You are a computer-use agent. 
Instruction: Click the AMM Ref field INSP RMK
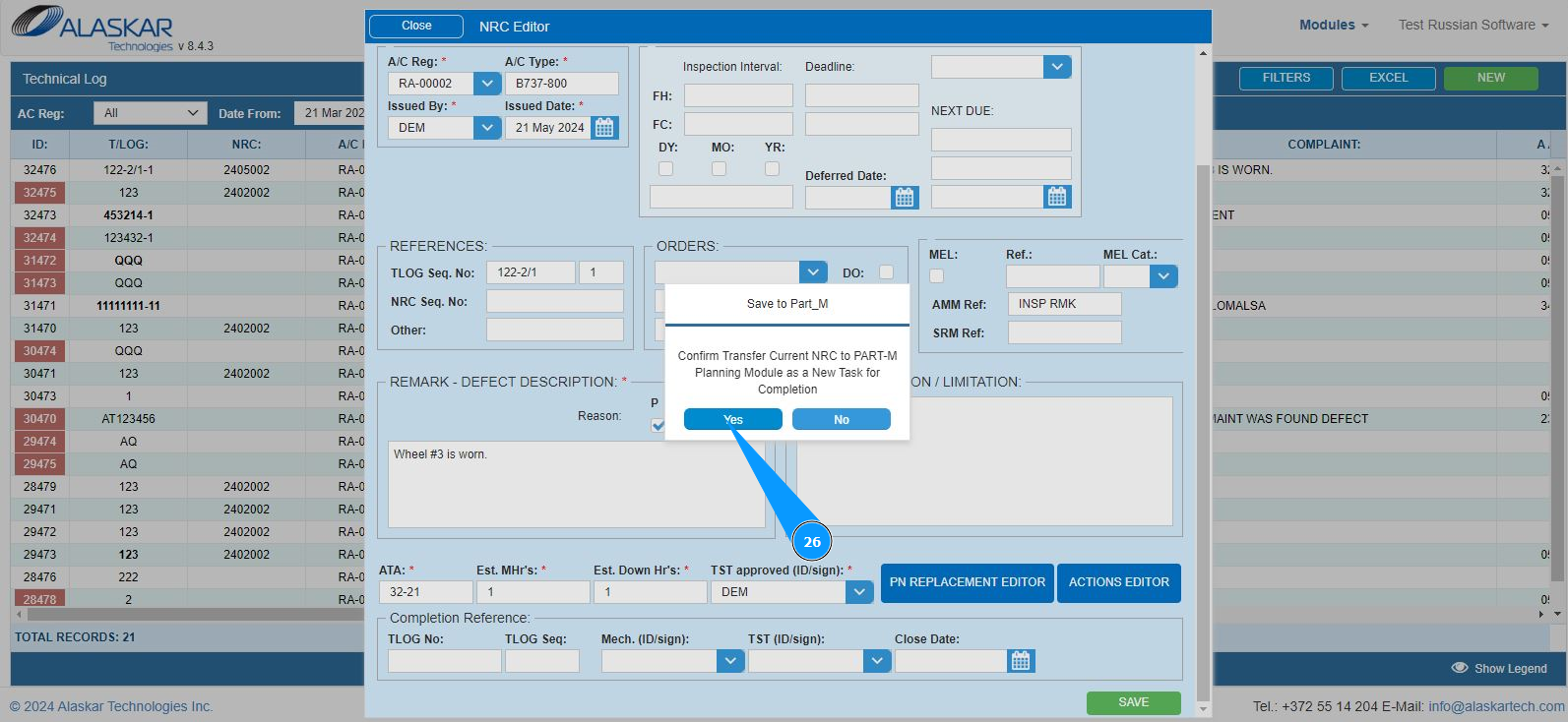[x=1065, y=304]
